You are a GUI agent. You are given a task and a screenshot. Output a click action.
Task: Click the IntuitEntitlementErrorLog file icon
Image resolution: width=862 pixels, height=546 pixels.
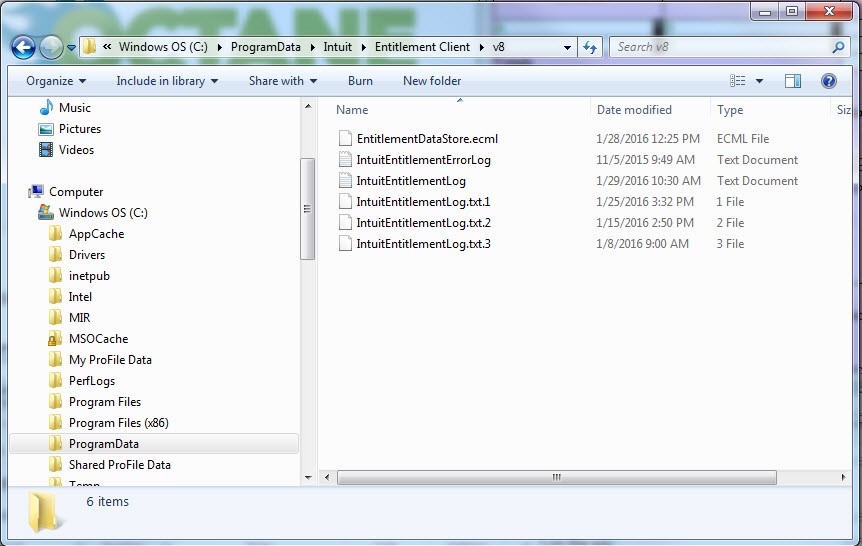(345, 159)
